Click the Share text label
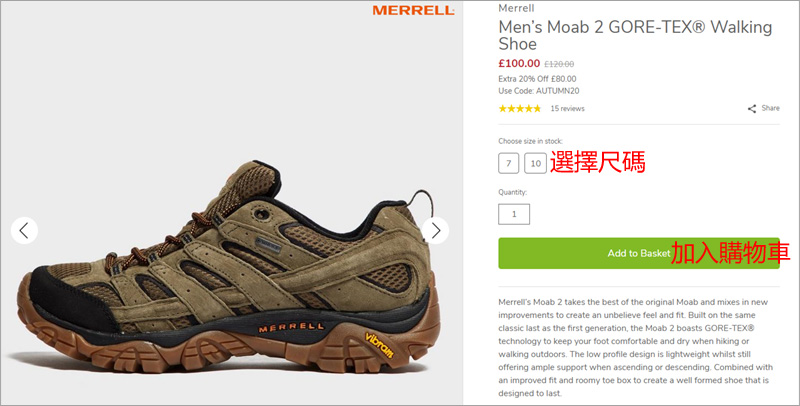This screenshot has height=406, width=800. coord(770,108)
